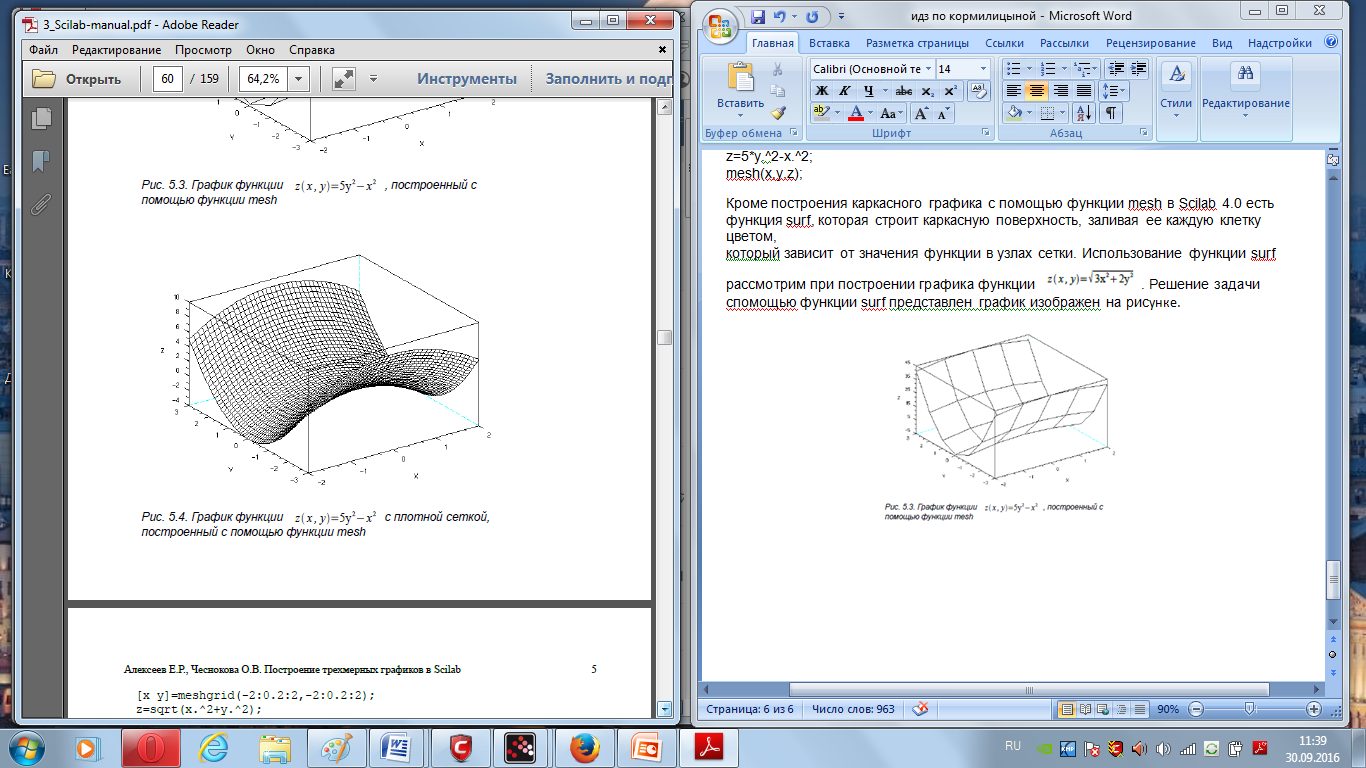Open the attachments paperclip panel in Adobe Reader
Screen dimensions: 1366x768
pyautogui.click(x=42, y=205)
